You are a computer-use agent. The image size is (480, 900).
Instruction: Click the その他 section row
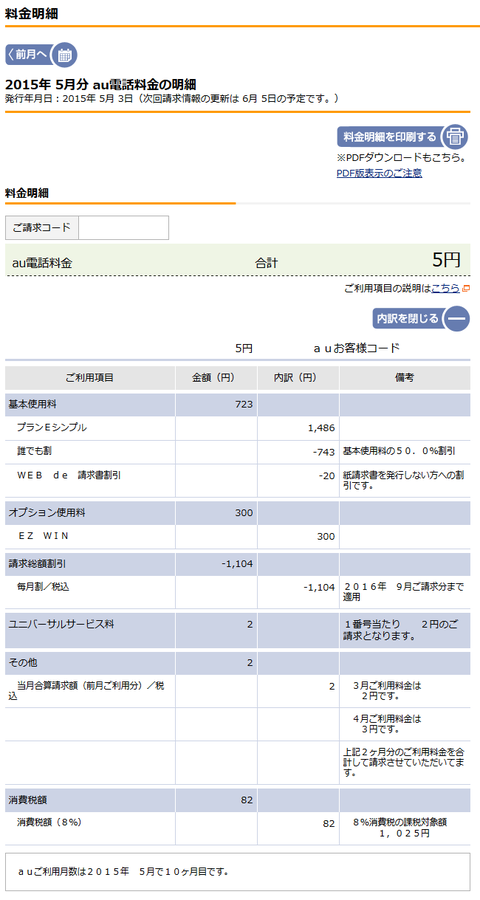point(238,663)
